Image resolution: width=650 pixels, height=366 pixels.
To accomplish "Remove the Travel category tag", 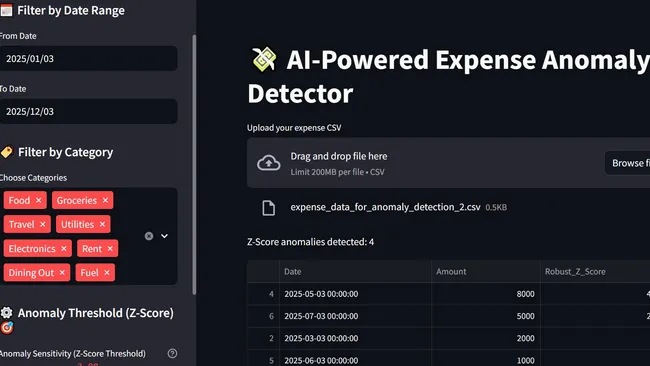I will point(43,224).
